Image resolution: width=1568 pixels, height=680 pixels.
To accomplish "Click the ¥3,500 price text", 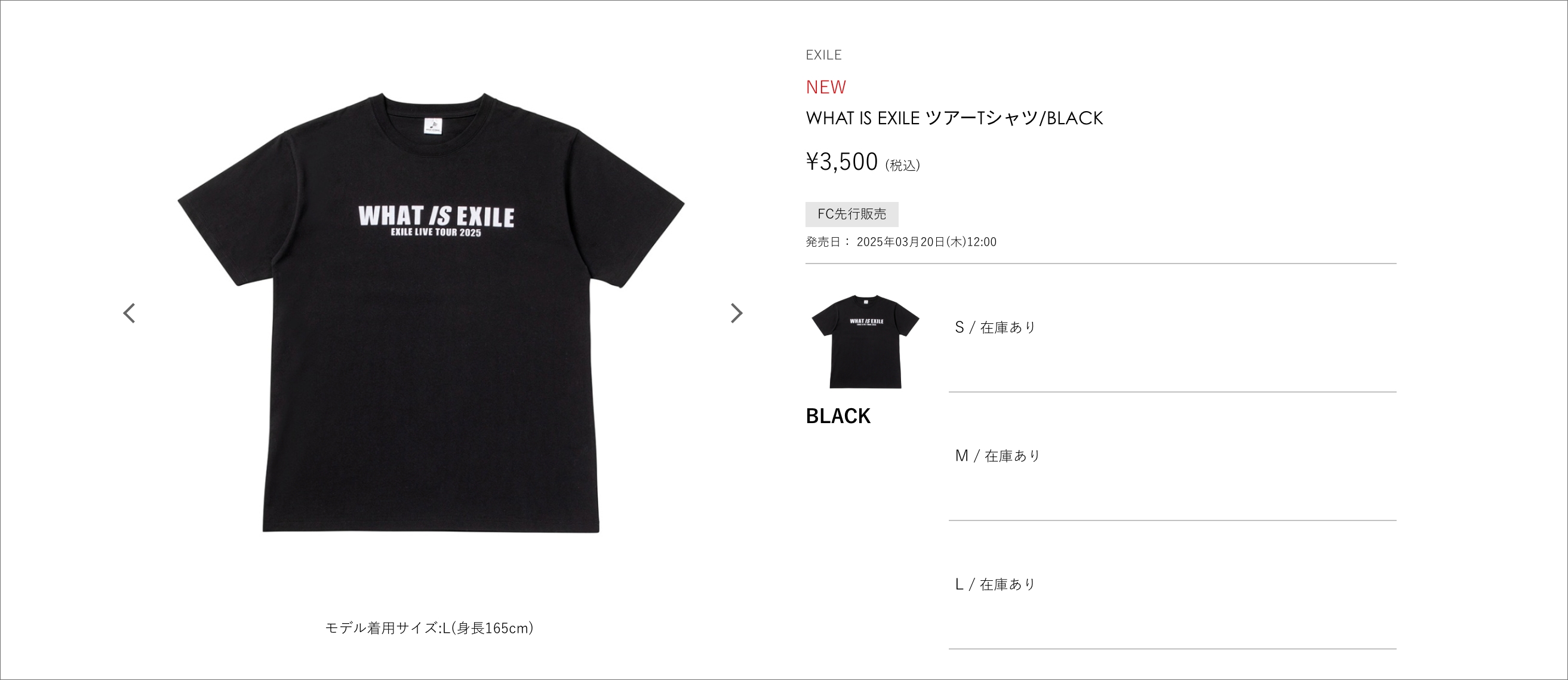I will [x=842, y=162].
